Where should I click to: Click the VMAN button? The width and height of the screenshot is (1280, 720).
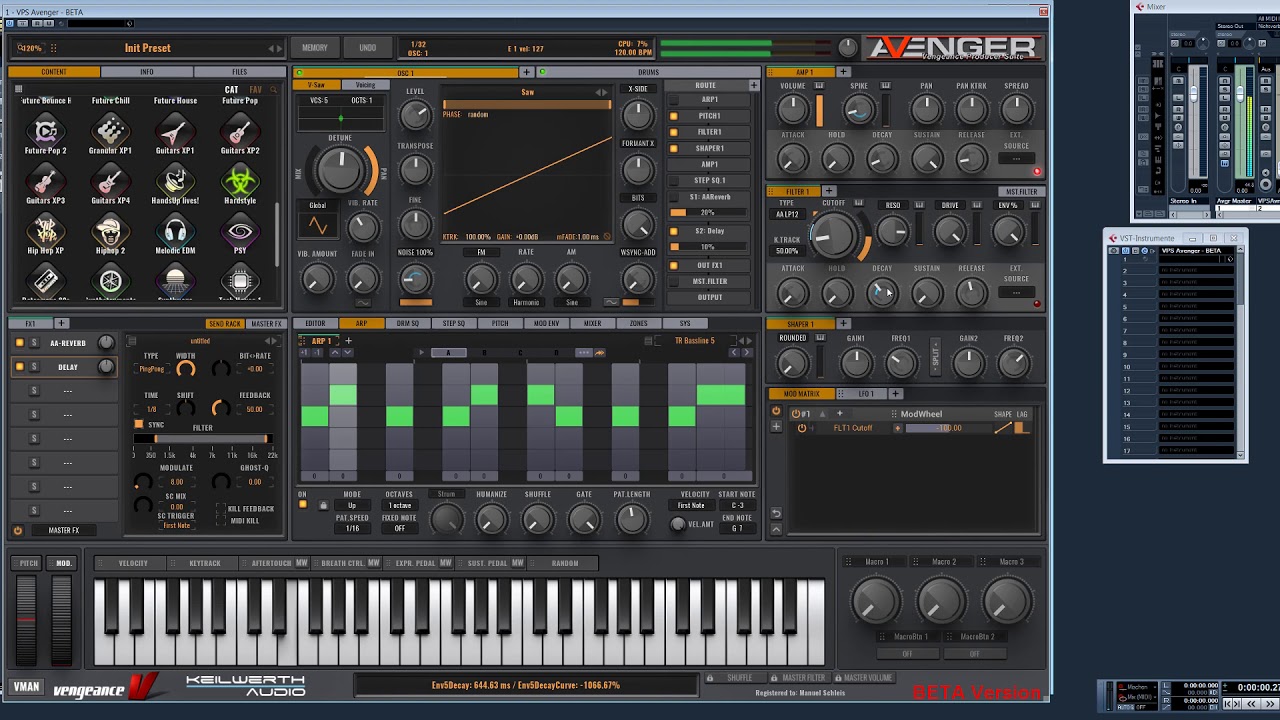(26, 687)
